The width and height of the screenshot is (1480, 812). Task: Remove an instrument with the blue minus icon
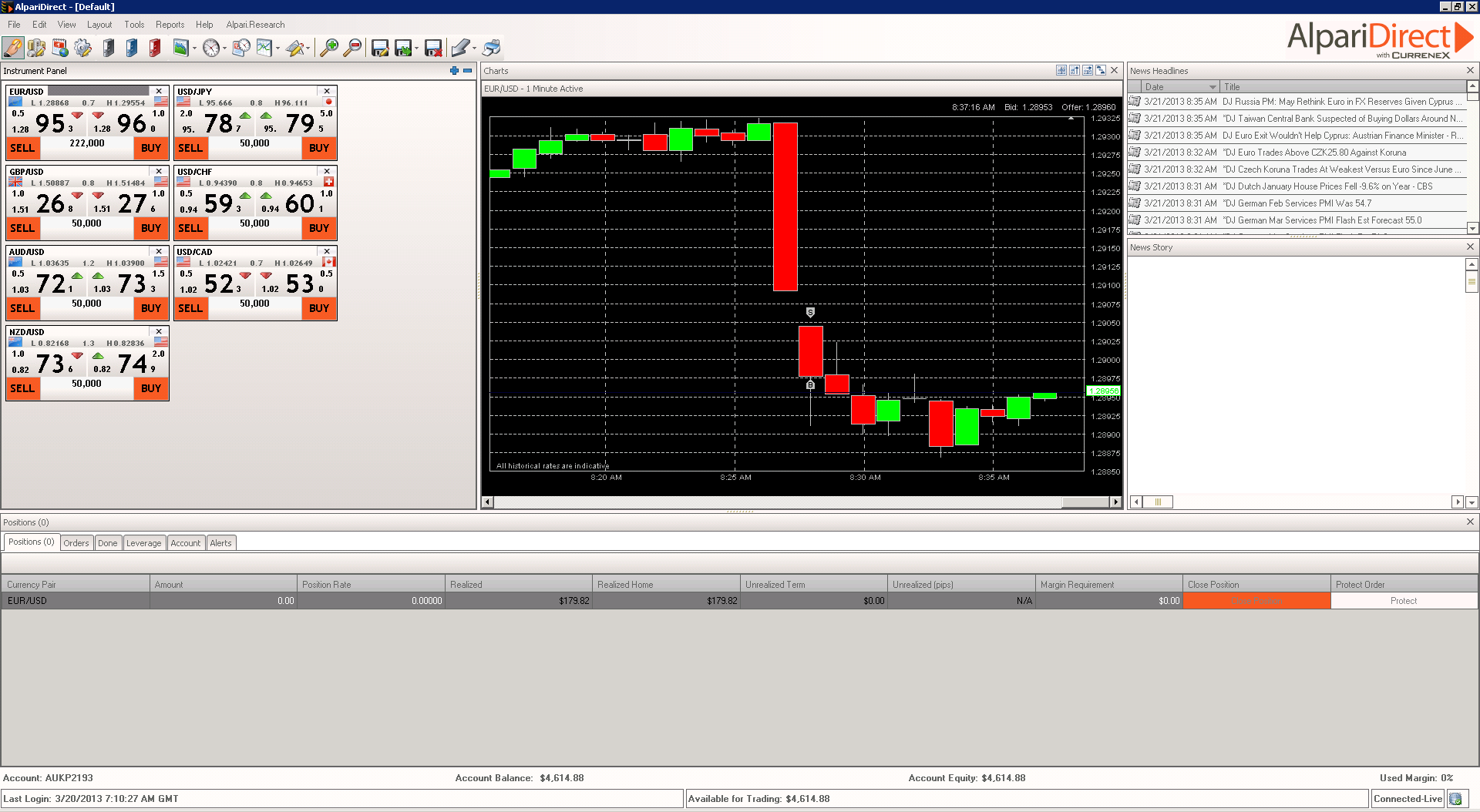467,70
